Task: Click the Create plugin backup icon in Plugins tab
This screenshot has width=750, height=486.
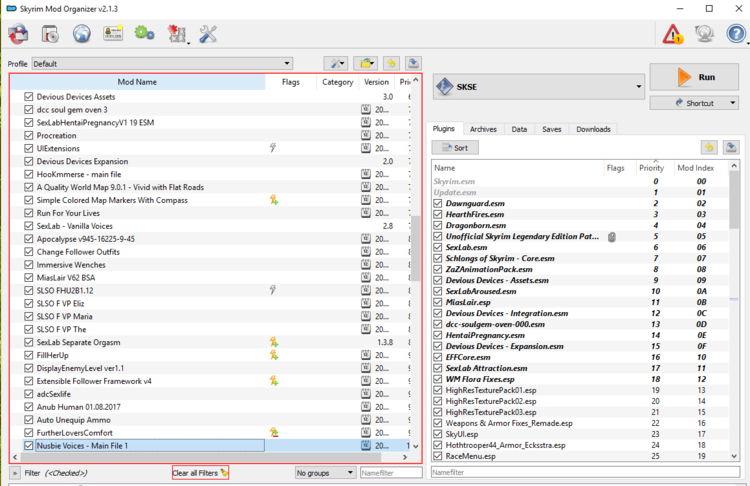Action: click(x=731, y=147)
